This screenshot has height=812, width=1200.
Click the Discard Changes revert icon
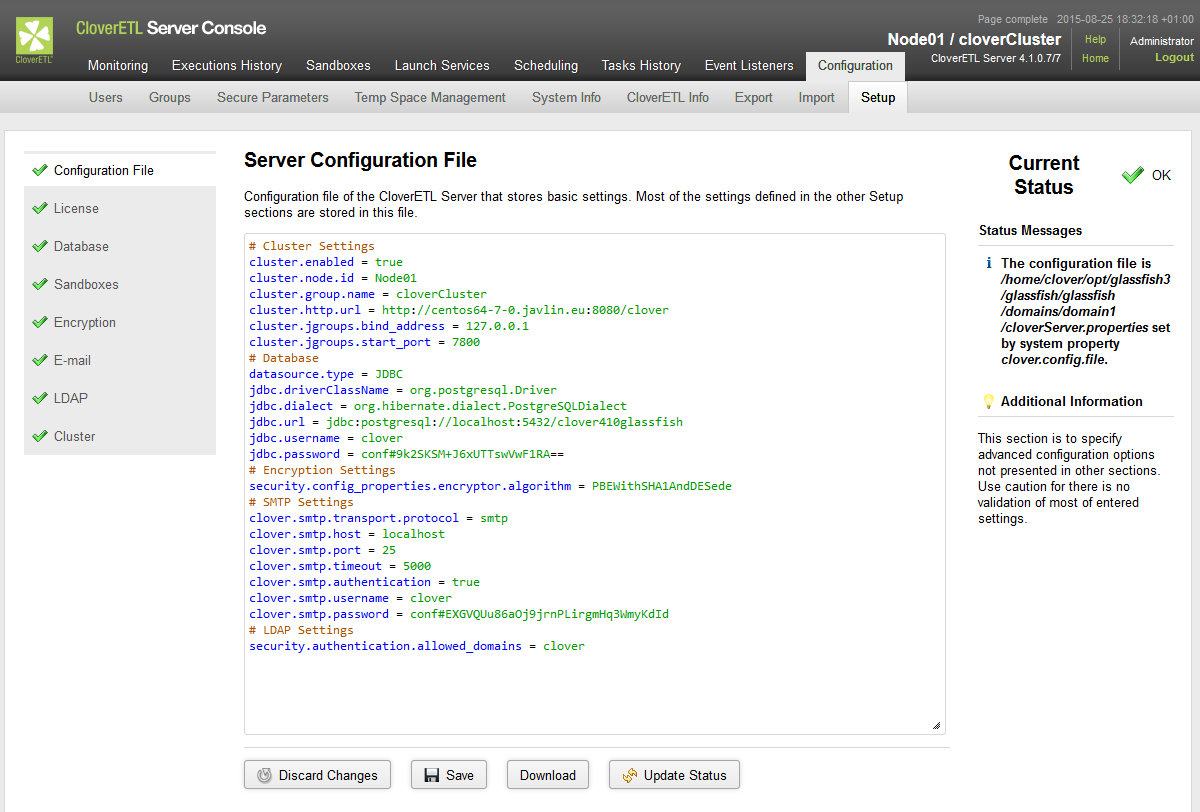click(264, 775)
